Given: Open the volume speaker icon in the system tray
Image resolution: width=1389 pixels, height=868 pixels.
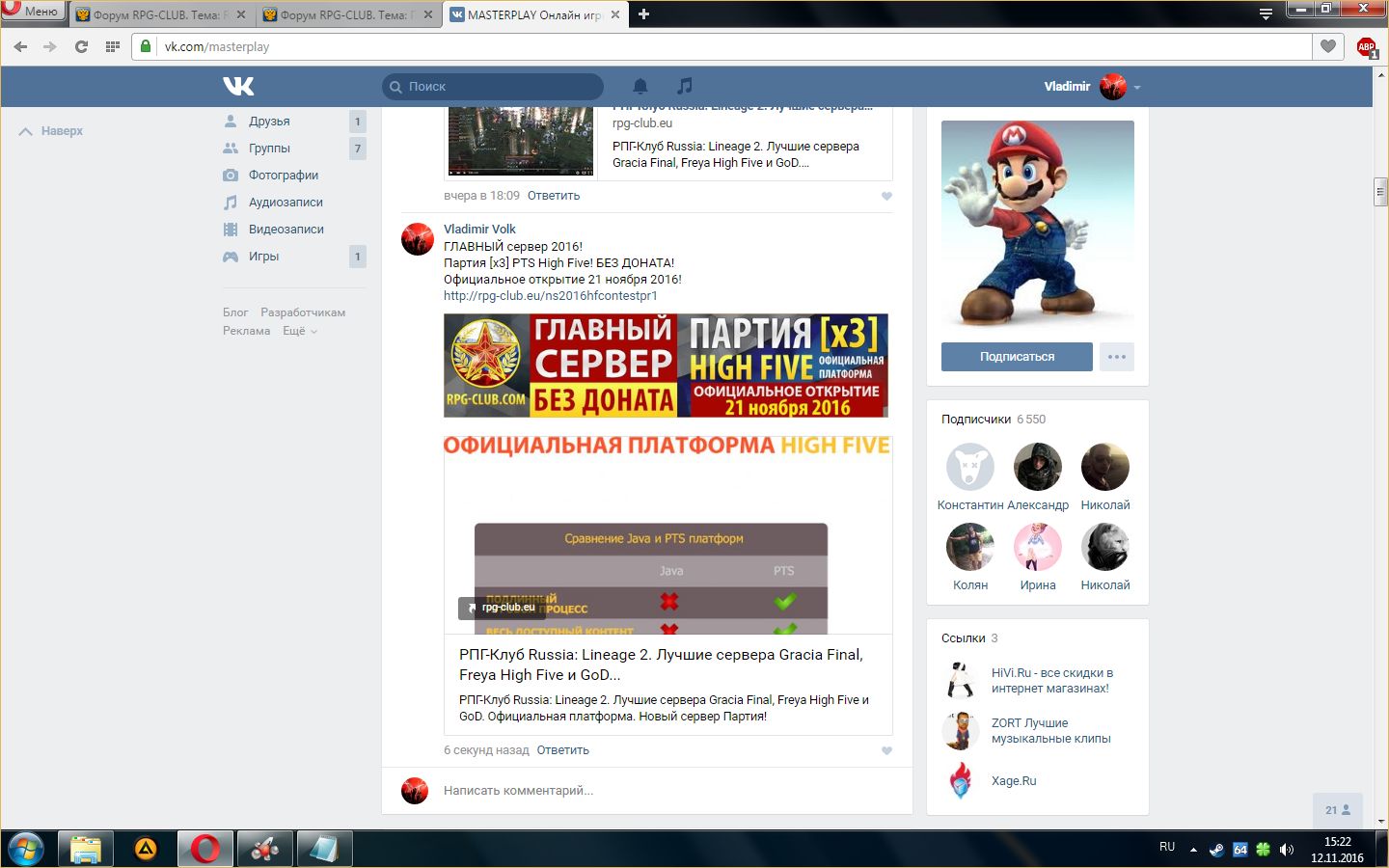Looking at the screenshot, I should click(1286, 850).
